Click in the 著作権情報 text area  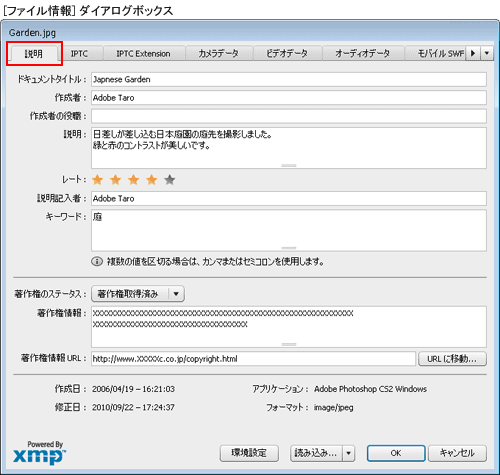(x=289, y=327)
